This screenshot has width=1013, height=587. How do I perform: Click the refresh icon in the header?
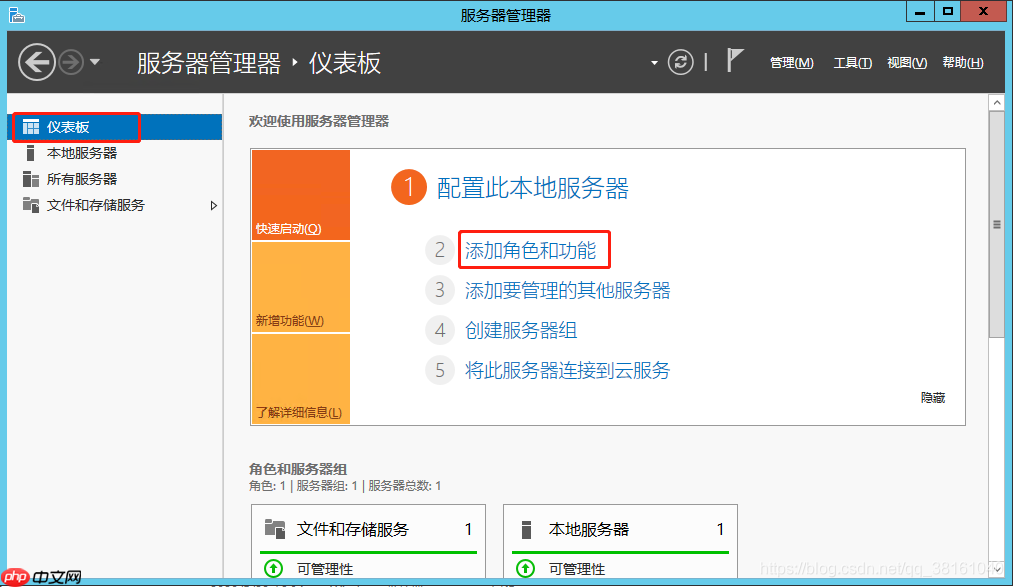681,61
